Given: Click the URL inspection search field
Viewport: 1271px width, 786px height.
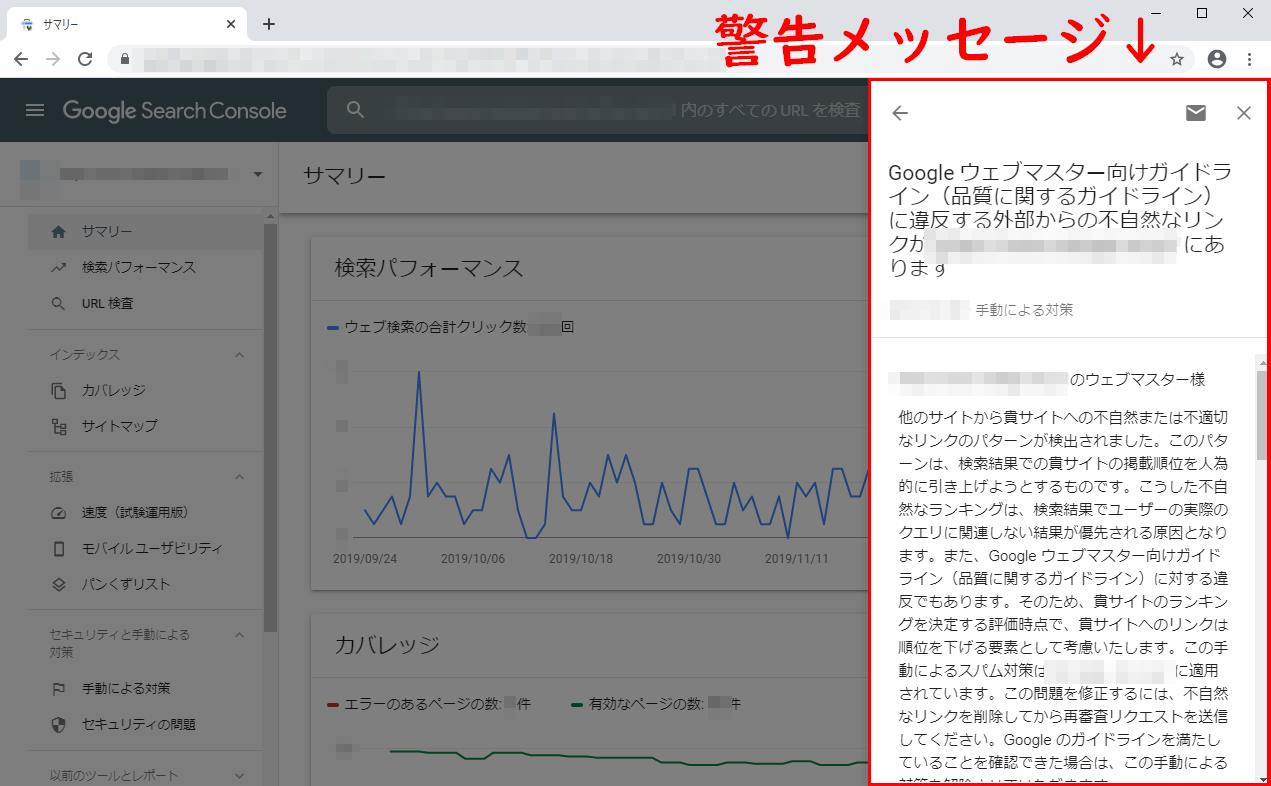Looking at the screenshot, I should (x=597, y=110).
